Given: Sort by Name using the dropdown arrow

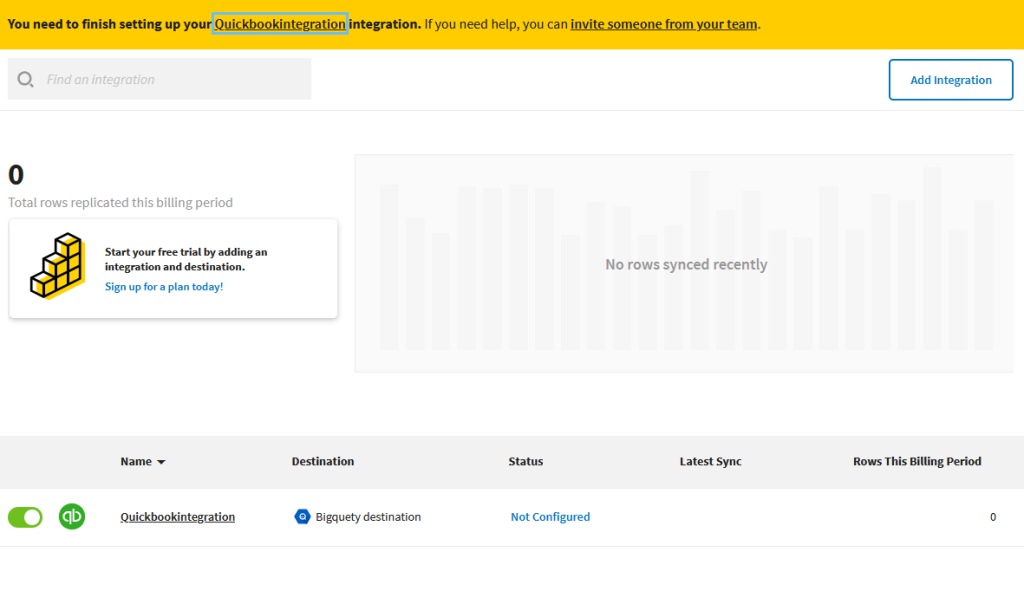Looking at the screenshot, I should coord(161,462).
